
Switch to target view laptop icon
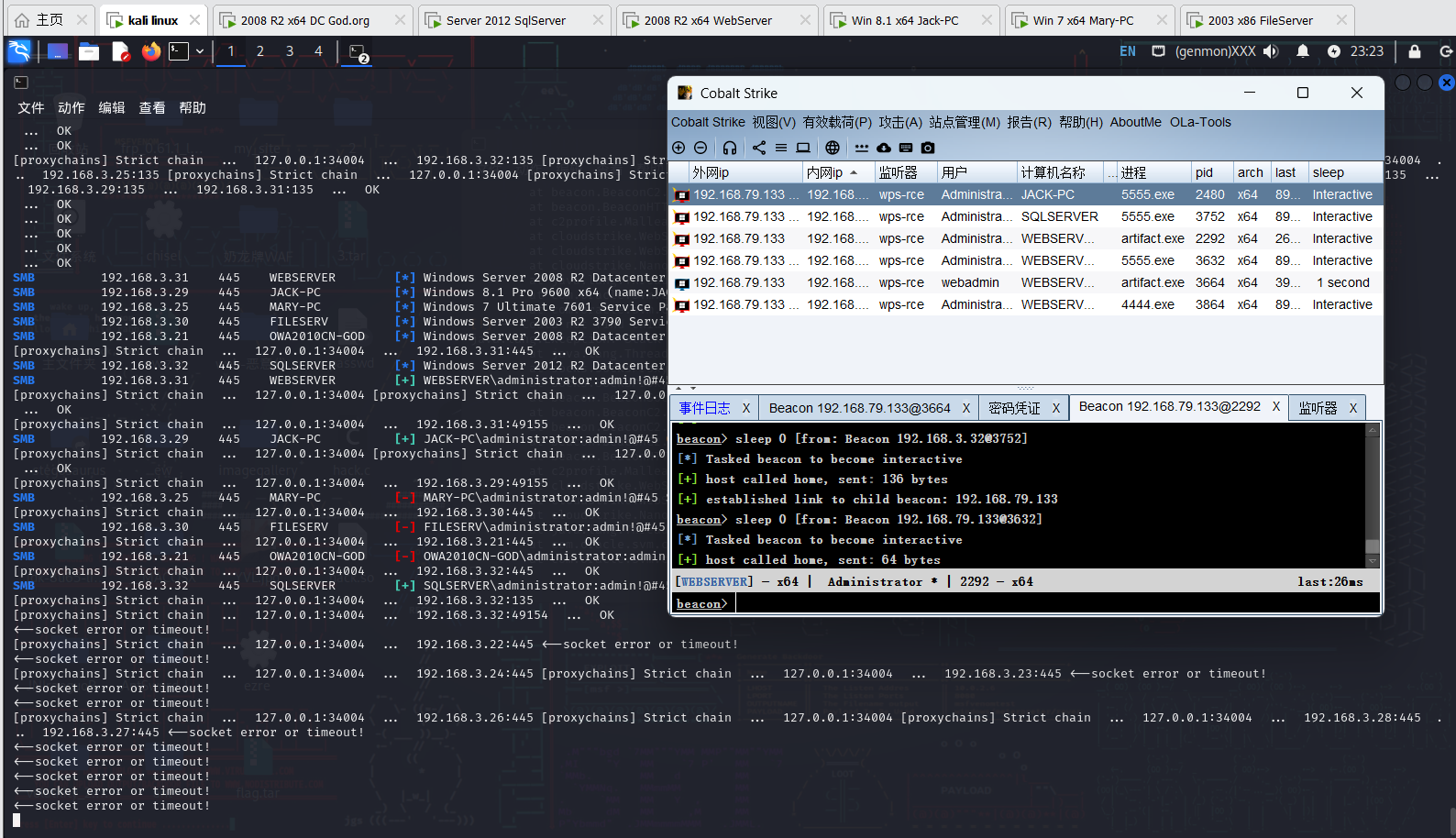click(x=803, y=148)
